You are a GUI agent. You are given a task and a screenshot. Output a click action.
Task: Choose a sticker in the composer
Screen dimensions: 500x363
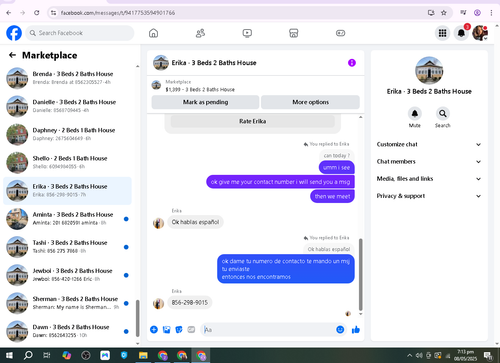tap(179, 330)
